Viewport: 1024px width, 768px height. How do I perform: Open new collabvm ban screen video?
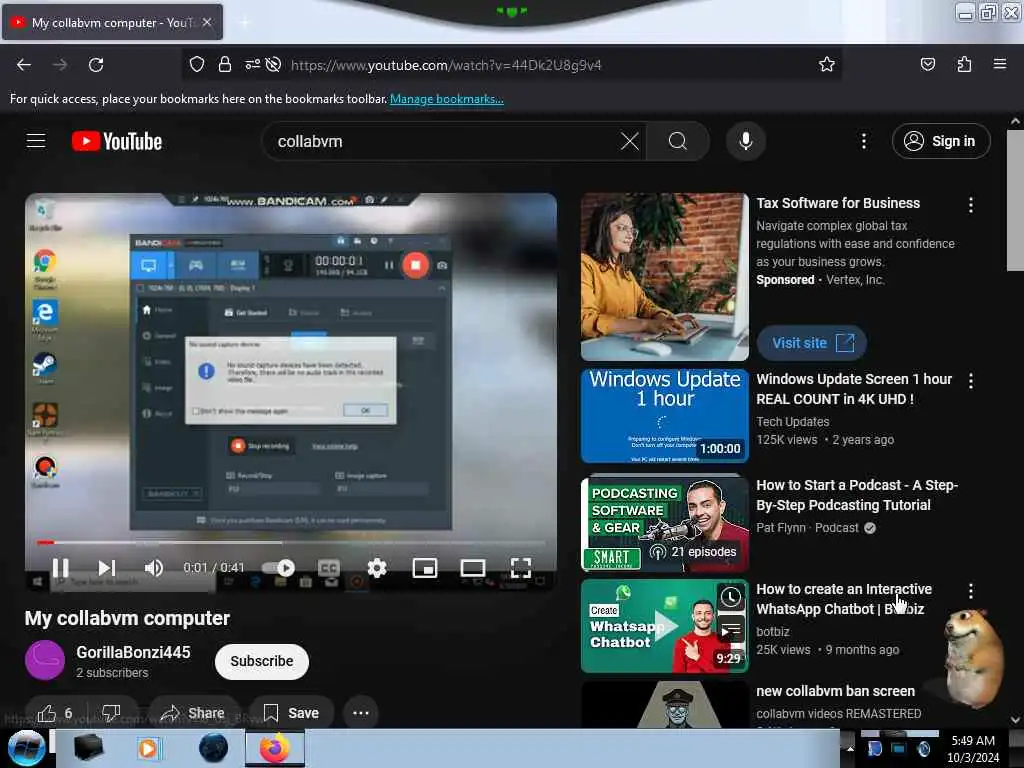click(x=835, y=691)
